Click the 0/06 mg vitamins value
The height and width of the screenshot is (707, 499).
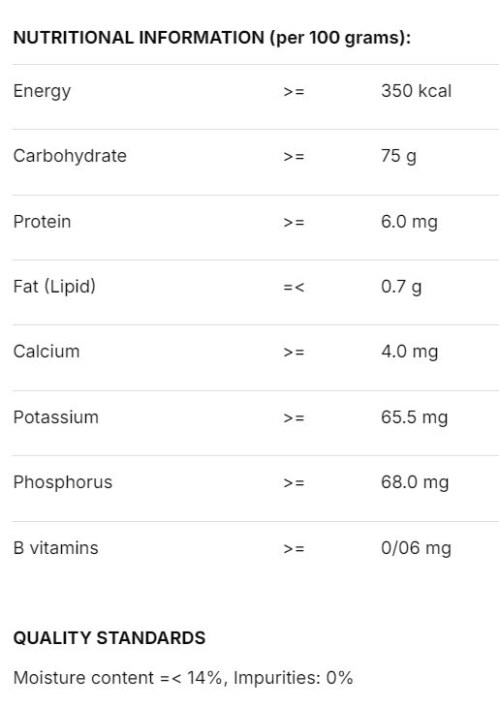416,549
